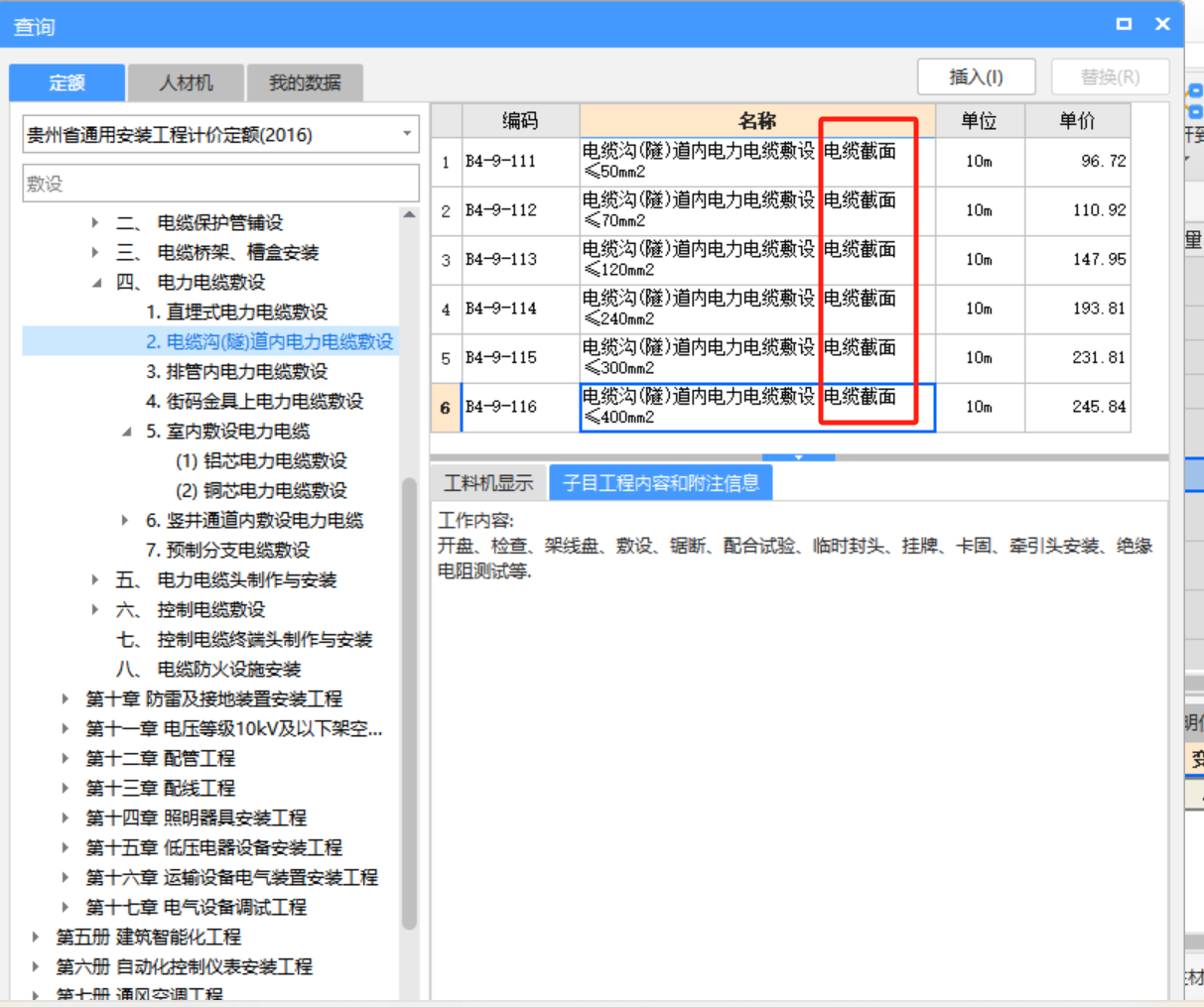Collapse 四、电力电缆敷设 node

pos(96,283)
